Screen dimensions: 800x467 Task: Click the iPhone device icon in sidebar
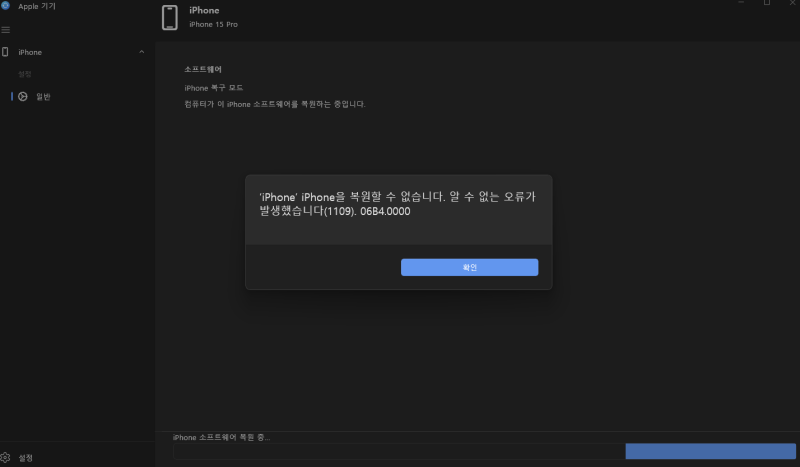(x=5, y=52)
